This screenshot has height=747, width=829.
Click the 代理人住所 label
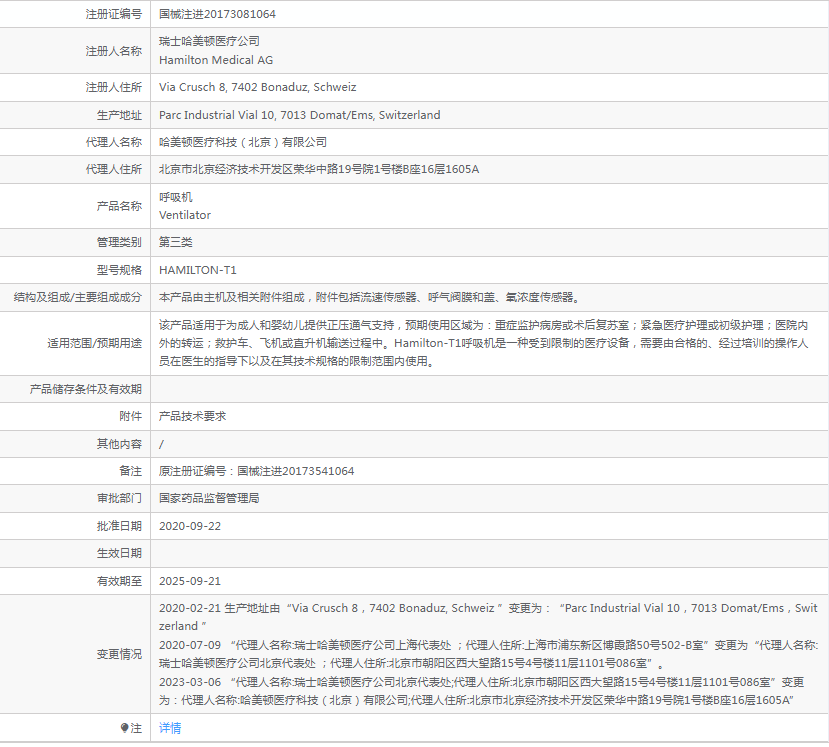click(114, 169)
